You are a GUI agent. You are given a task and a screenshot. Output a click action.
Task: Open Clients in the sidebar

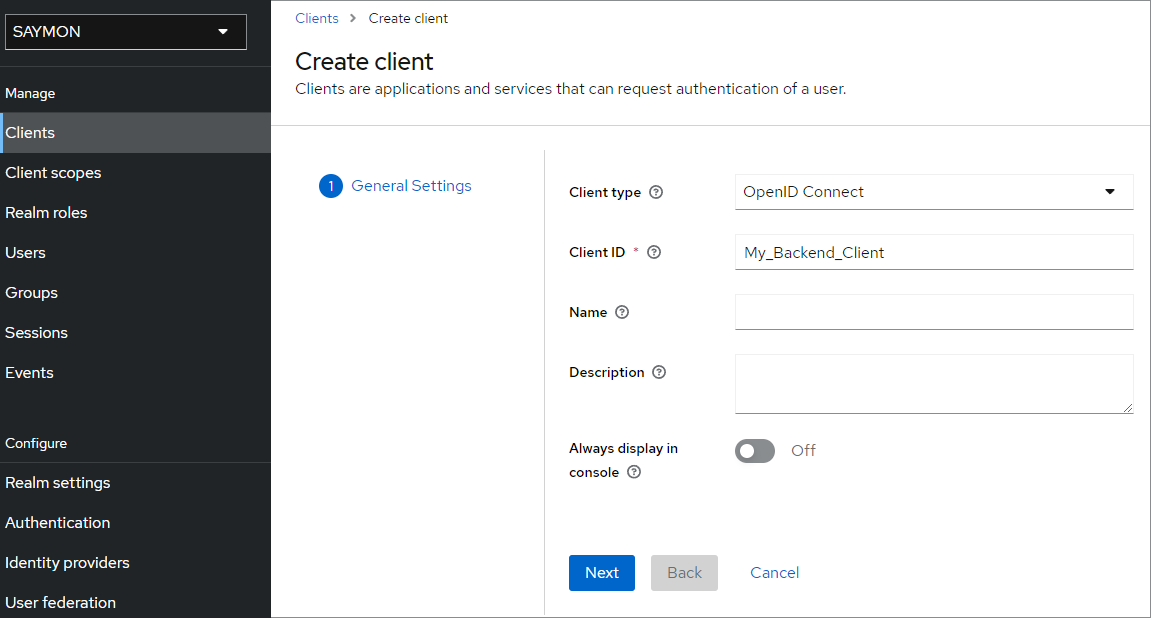135,133
